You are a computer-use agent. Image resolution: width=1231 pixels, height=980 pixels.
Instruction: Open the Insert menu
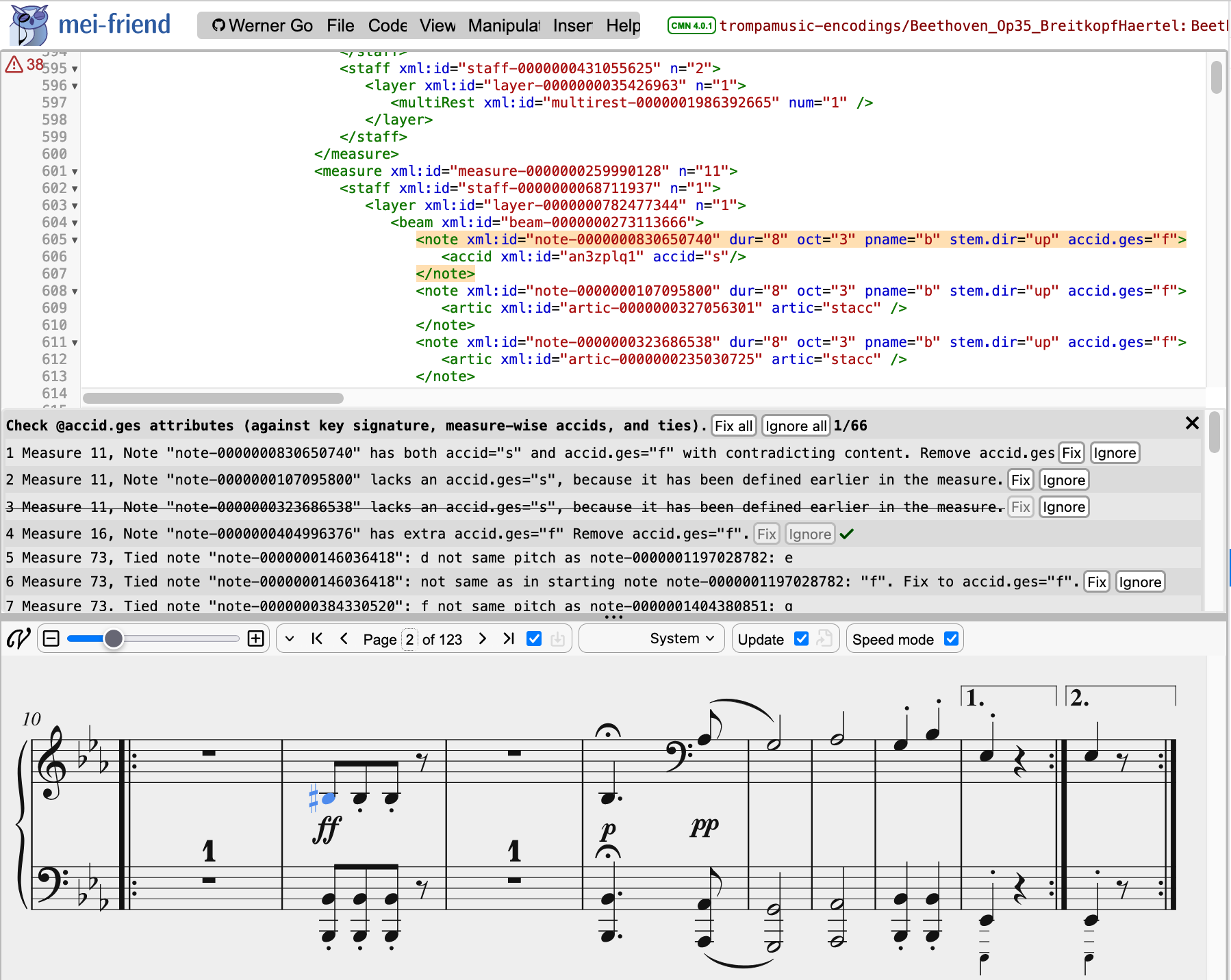[x=572, y=25]
